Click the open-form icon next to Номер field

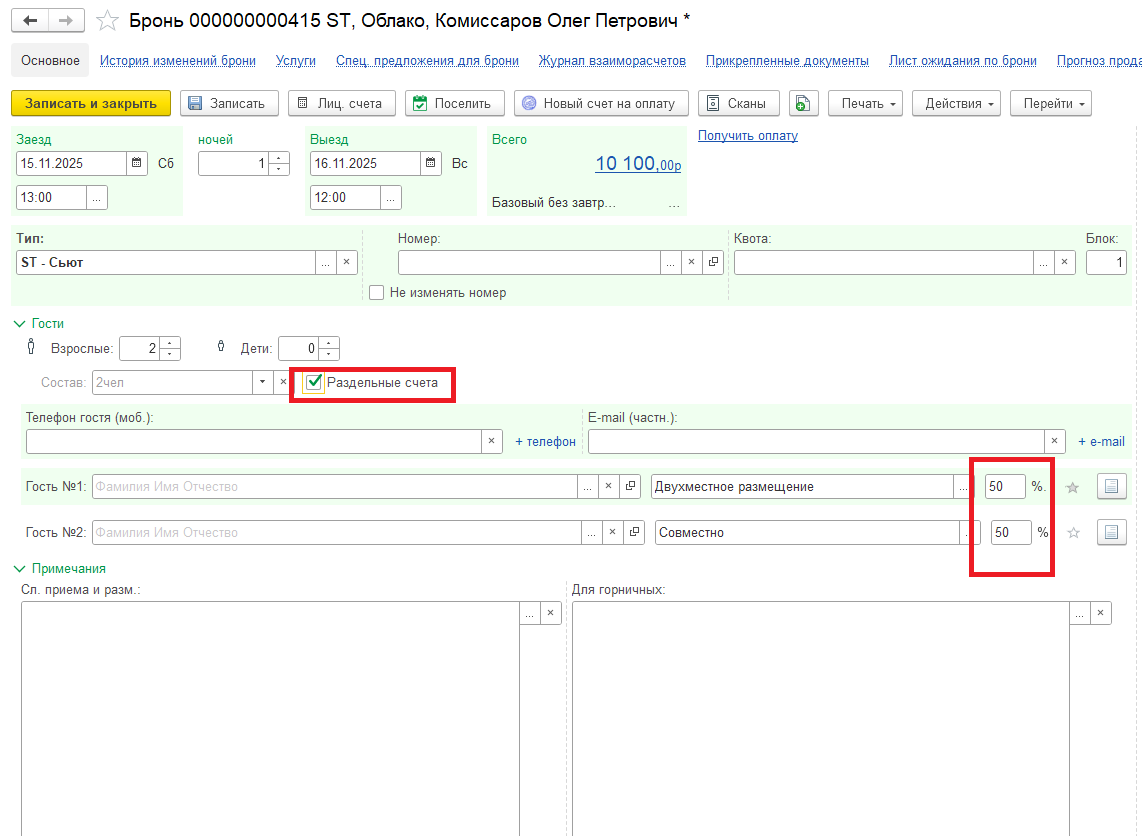[714, 262]
